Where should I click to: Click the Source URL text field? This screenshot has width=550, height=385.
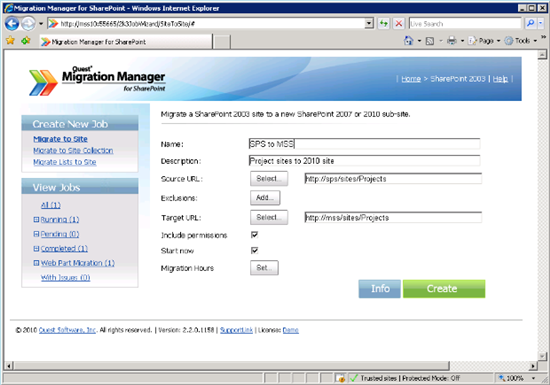[x=393, y=179]
